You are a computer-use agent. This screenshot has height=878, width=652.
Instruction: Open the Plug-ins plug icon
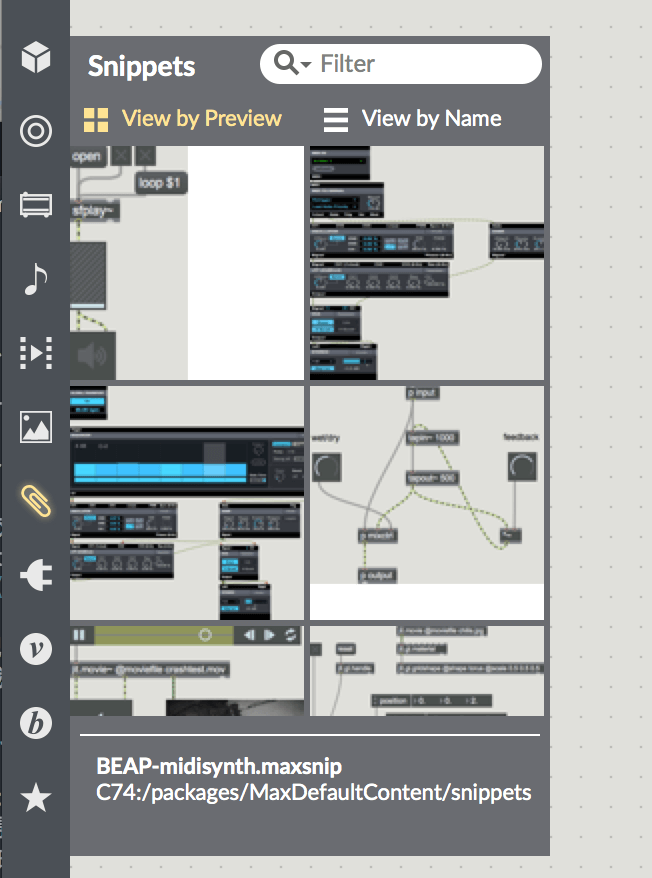pyautogui.click(x=36, y=575)
